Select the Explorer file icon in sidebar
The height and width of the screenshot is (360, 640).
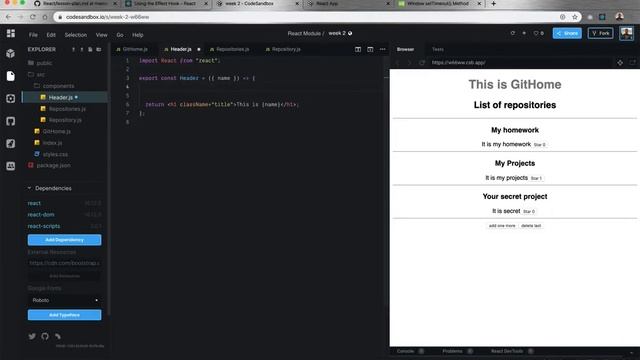(x=11, y=76)
